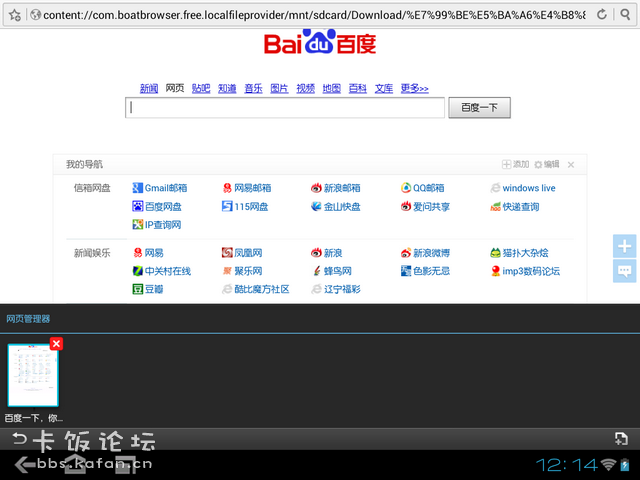Viewport: 640px width, 480px height.
Task: Open 金山快盘 shortcut
Action: pos(336,207)
